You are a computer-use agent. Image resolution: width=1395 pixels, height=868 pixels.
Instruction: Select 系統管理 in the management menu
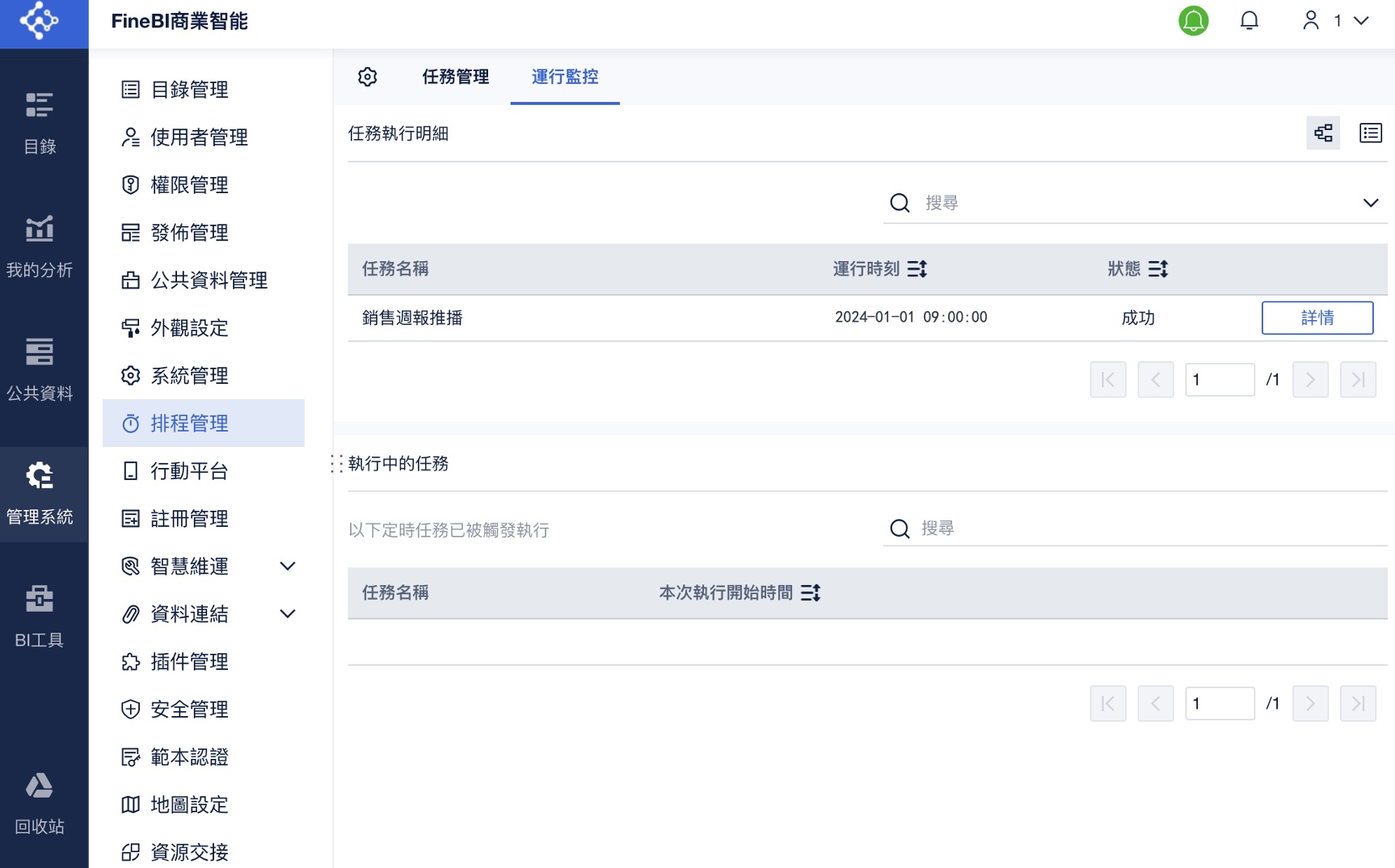tap(189, 376)
